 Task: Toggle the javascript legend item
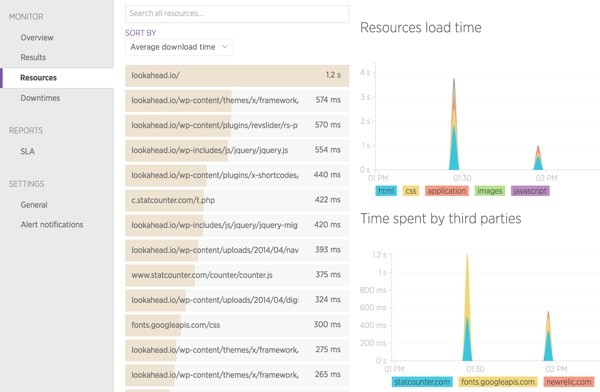530,191
